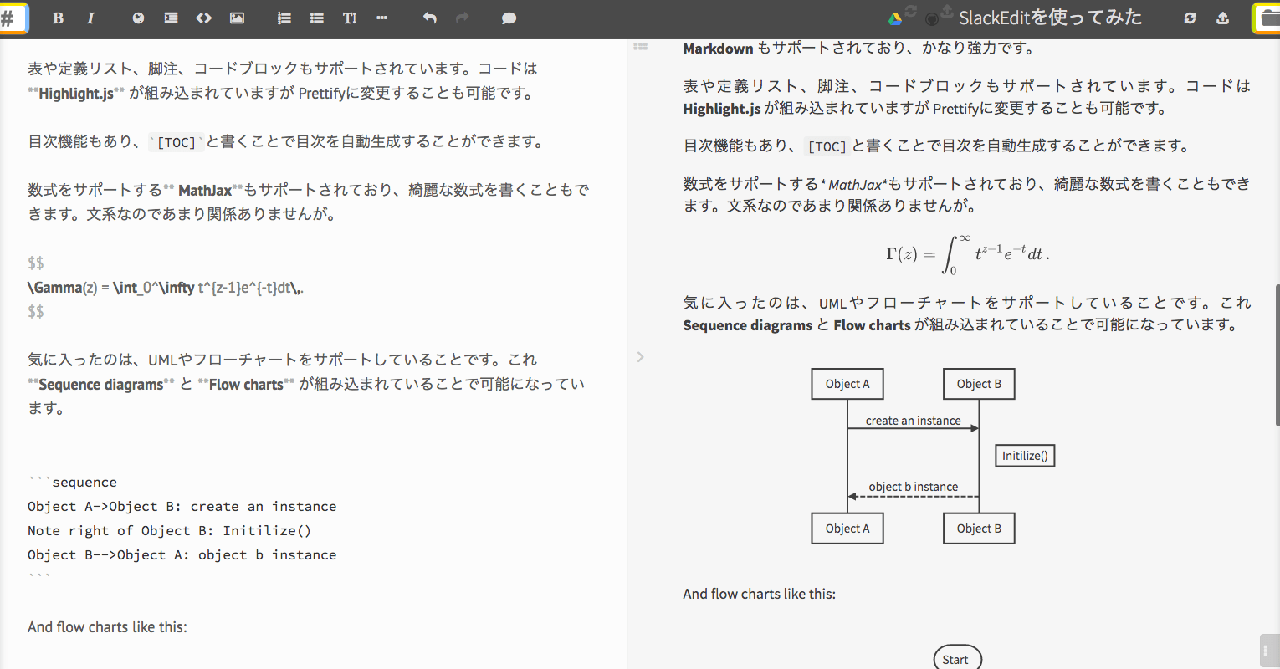Open the document folder panel
Screen dimensions: 1280x669
[x=1266, y=18]
